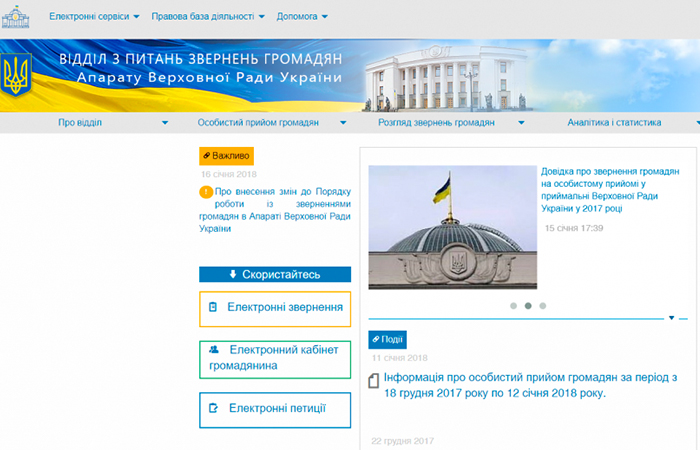Click the down arrow icon in Скористайтесь header
Screen dimensions: 700x450
tap(233, 274)
